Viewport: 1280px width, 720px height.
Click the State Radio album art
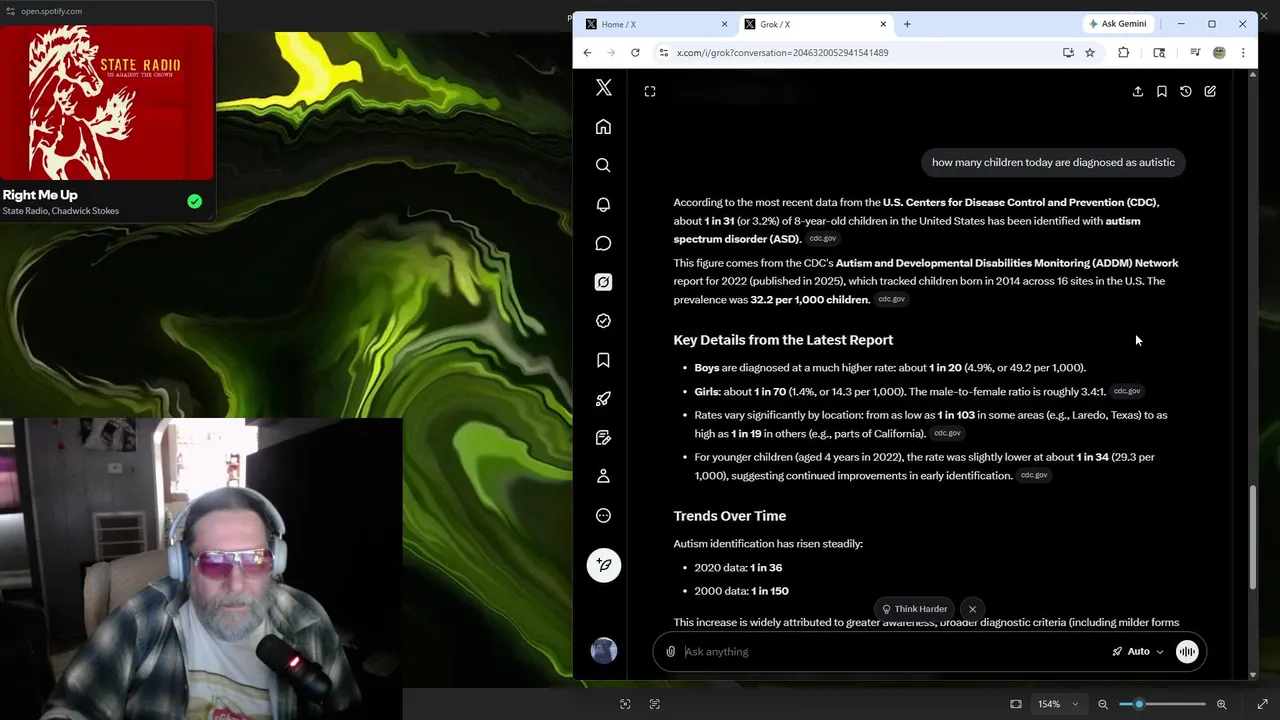pos(107,101)
